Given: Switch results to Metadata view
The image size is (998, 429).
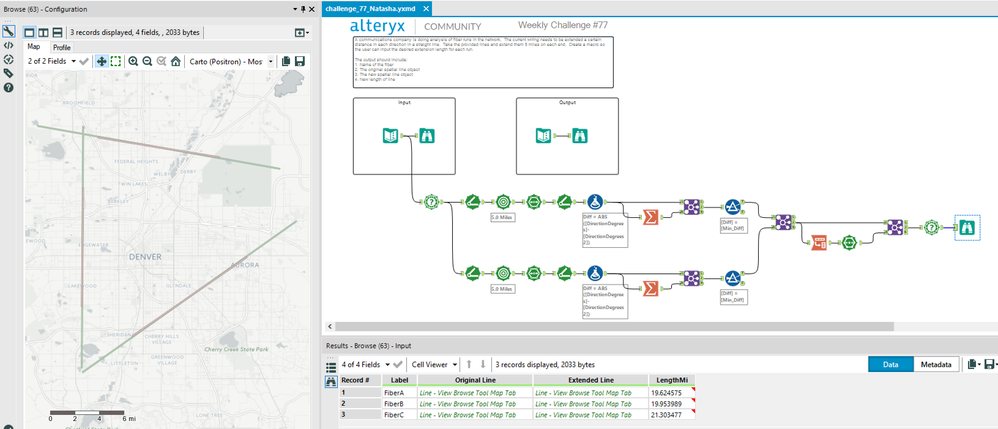Looking at the screenshot, I should pos(936,364).
